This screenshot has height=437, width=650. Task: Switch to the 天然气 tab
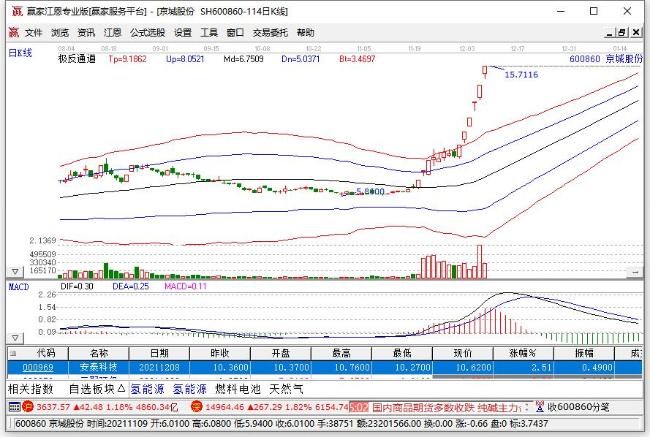coord(286,389)
